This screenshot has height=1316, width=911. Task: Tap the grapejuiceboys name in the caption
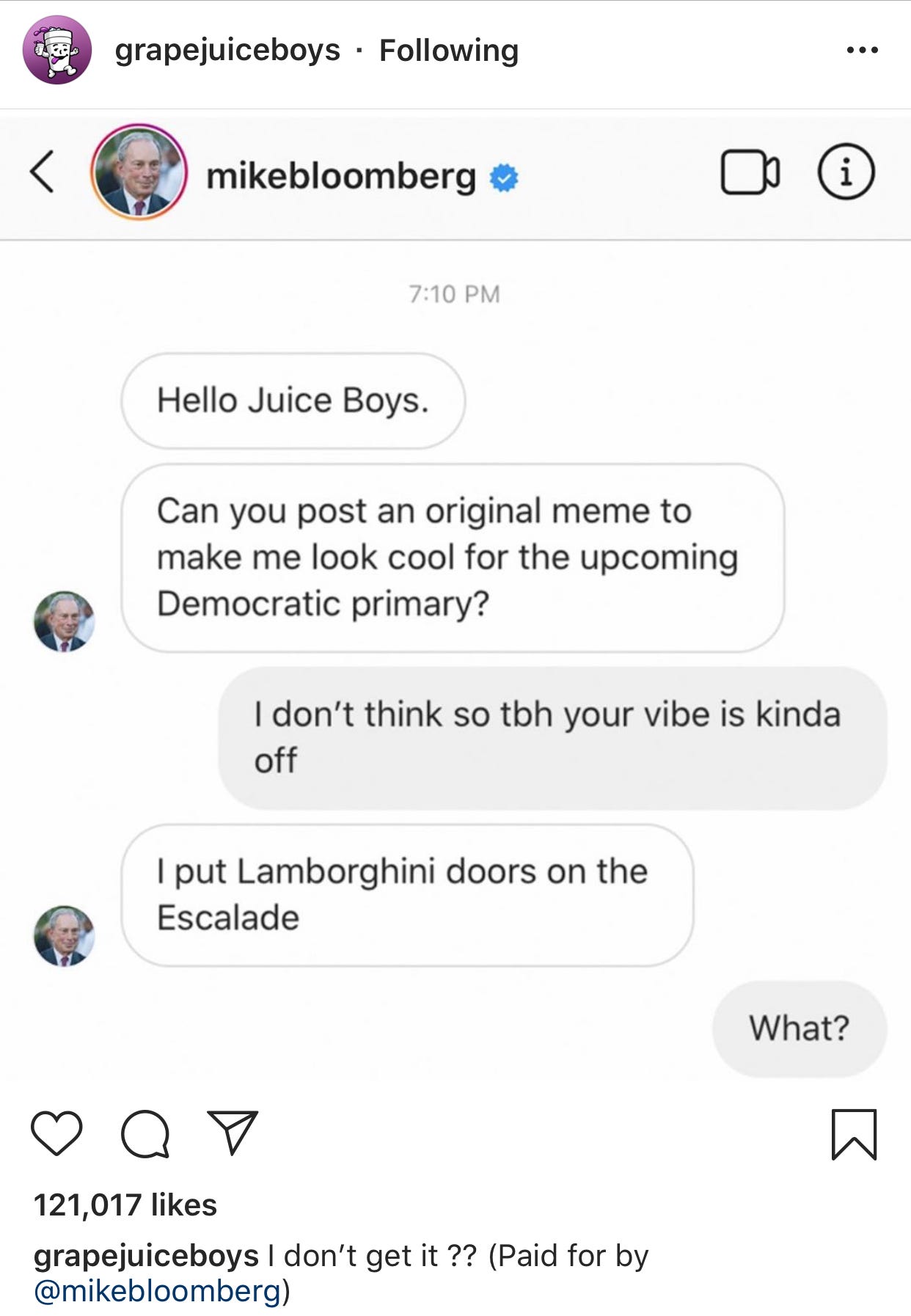pos(146,1256)
